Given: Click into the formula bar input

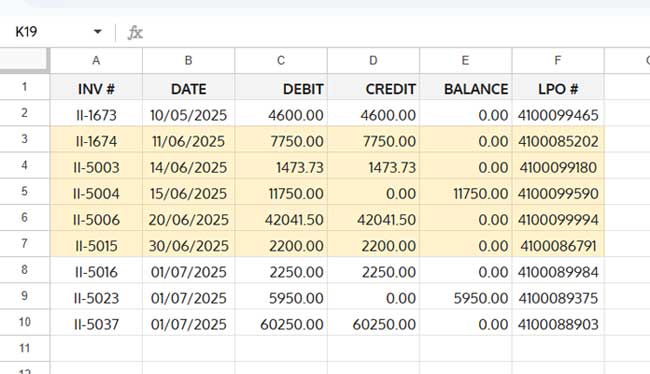Looking at the screenshot, I should point(398,32).
